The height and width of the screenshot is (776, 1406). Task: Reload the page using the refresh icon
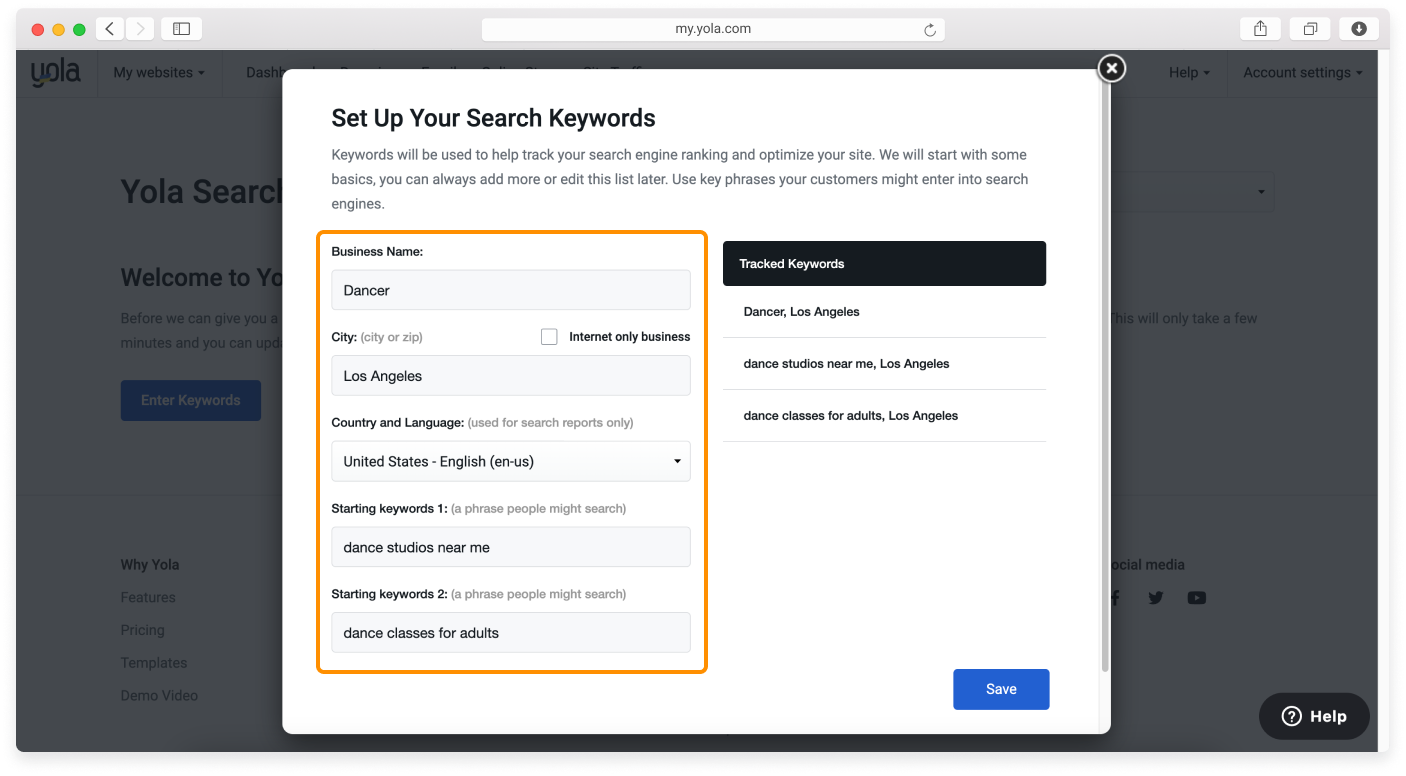tap(929, 30)
